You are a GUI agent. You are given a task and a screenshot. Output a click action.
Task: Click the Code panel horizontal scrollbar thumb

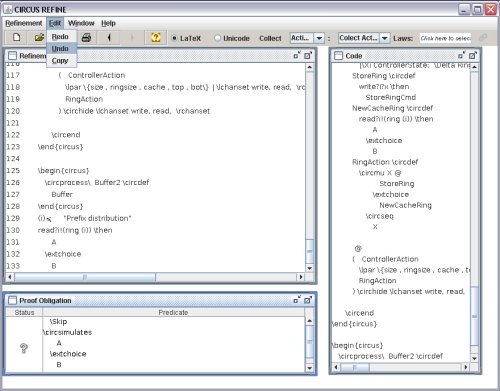click(355, 367)
